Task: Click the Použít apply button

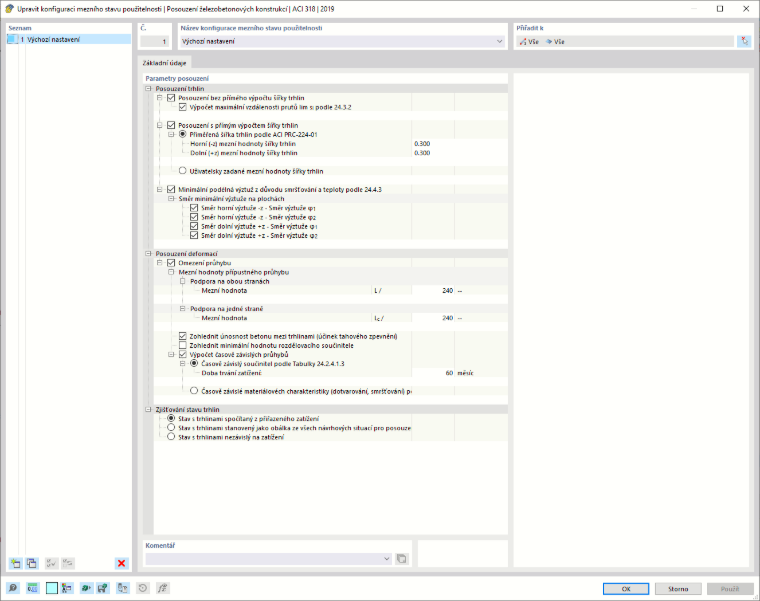Action: click(729, 589)
